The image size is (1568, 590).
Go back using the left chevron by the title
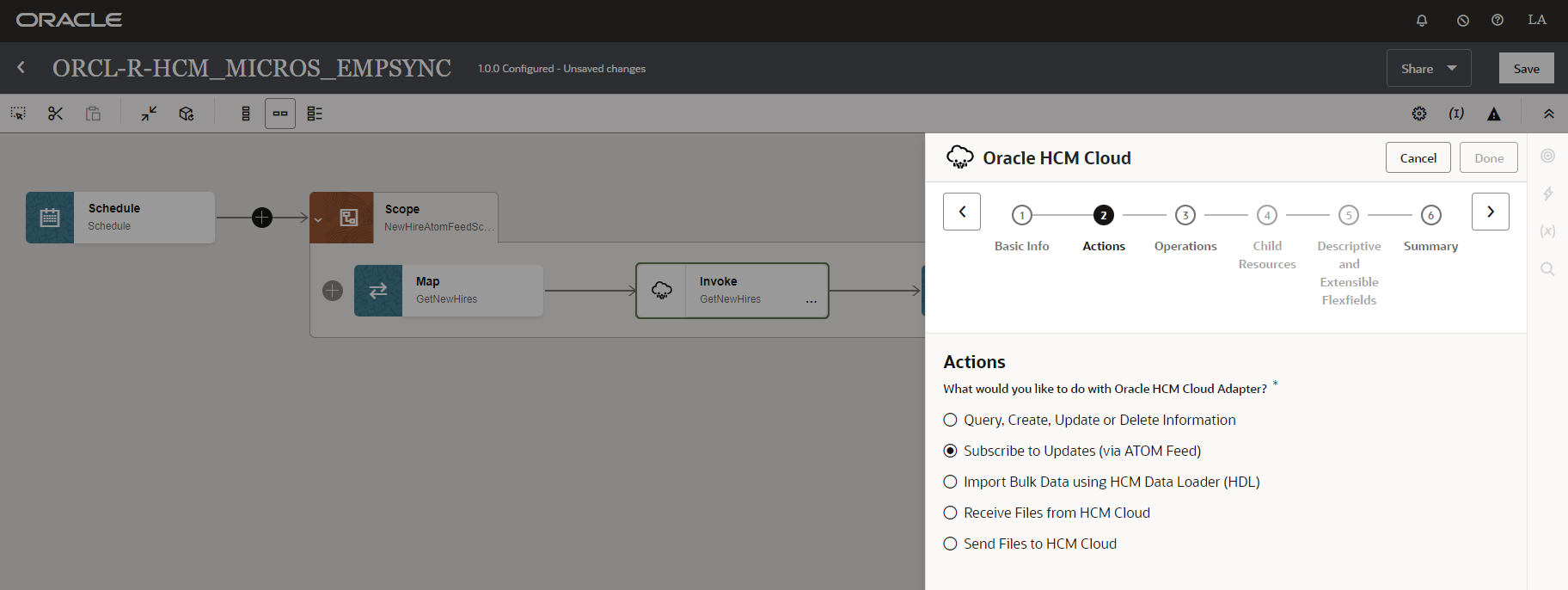[21, 67]
